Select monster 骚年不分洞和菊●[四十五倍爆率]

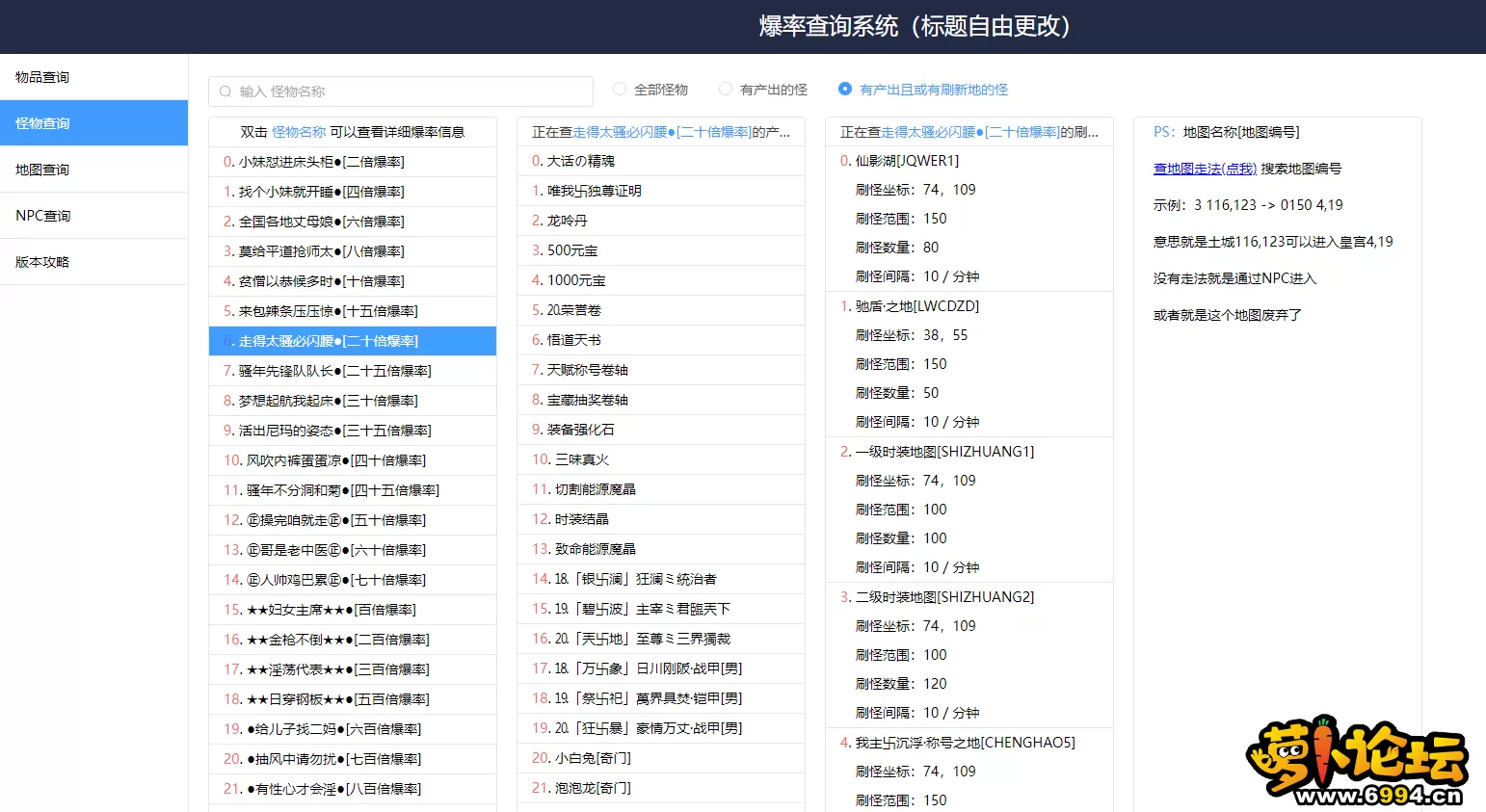click(353, 490)
